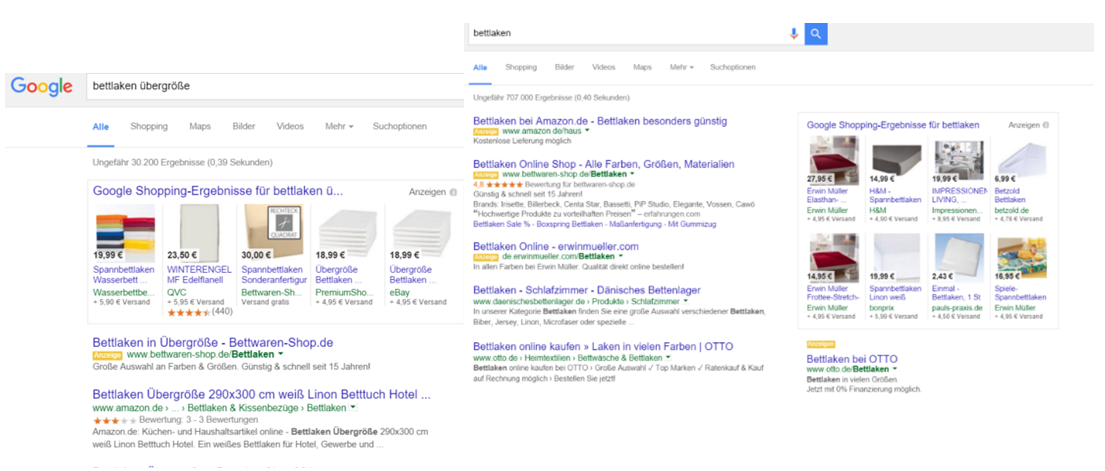The width and height of the screenshot is (1105, 471).
Task: Open Maps tab in left window
Action: [200, 126]
